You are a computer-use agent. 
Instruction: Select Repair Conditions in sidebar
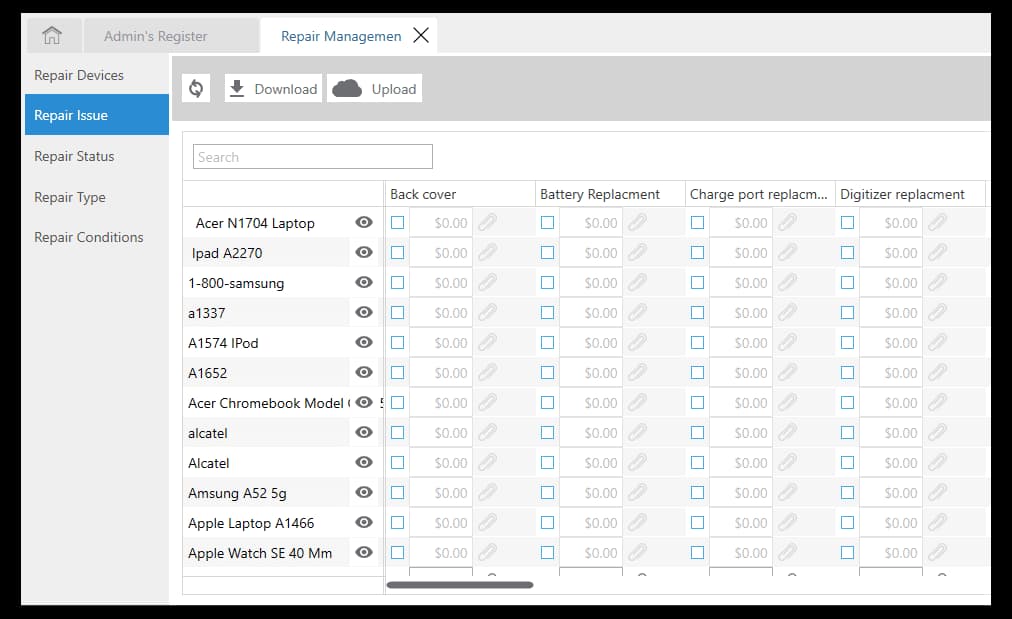pos(89,237)
